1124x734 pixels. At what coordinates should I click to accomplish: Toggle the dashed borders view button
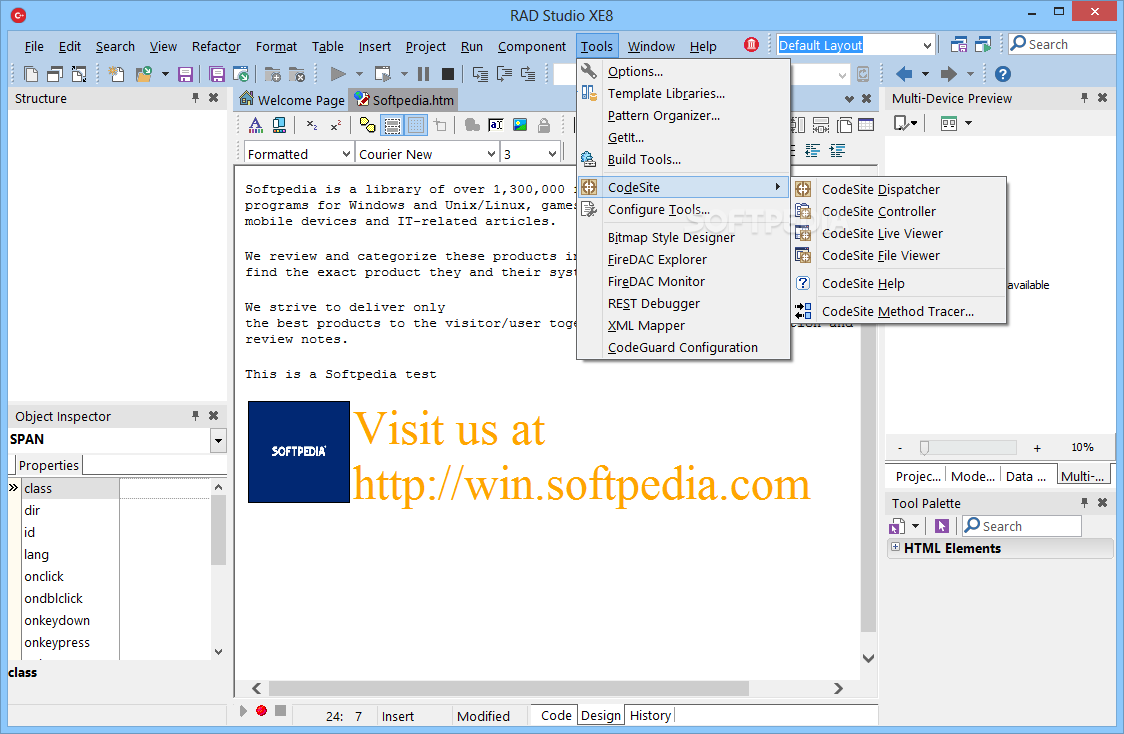[x=392, y=125]
